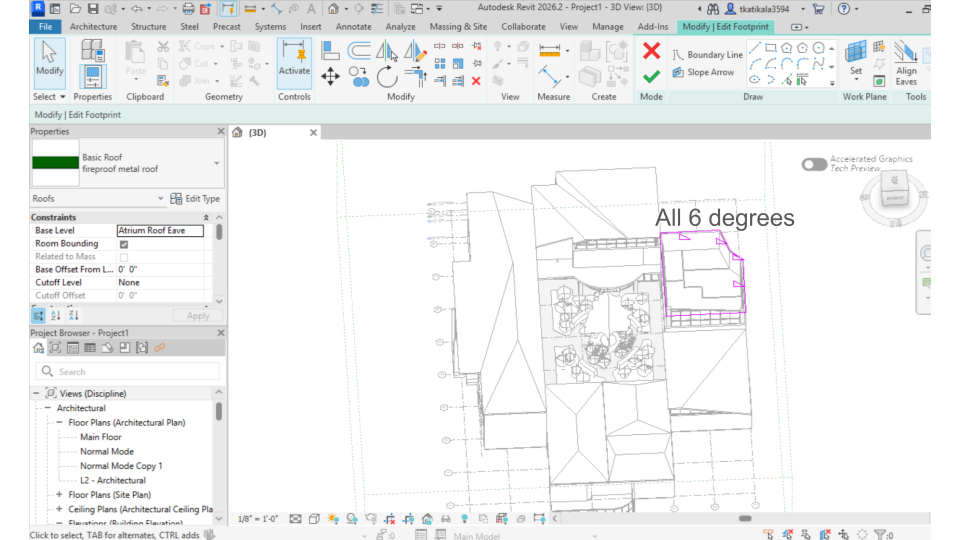Toggle Accelerated Graphics Tech Preview switch
Screen dimensions: 960x540
coord(814,164)
